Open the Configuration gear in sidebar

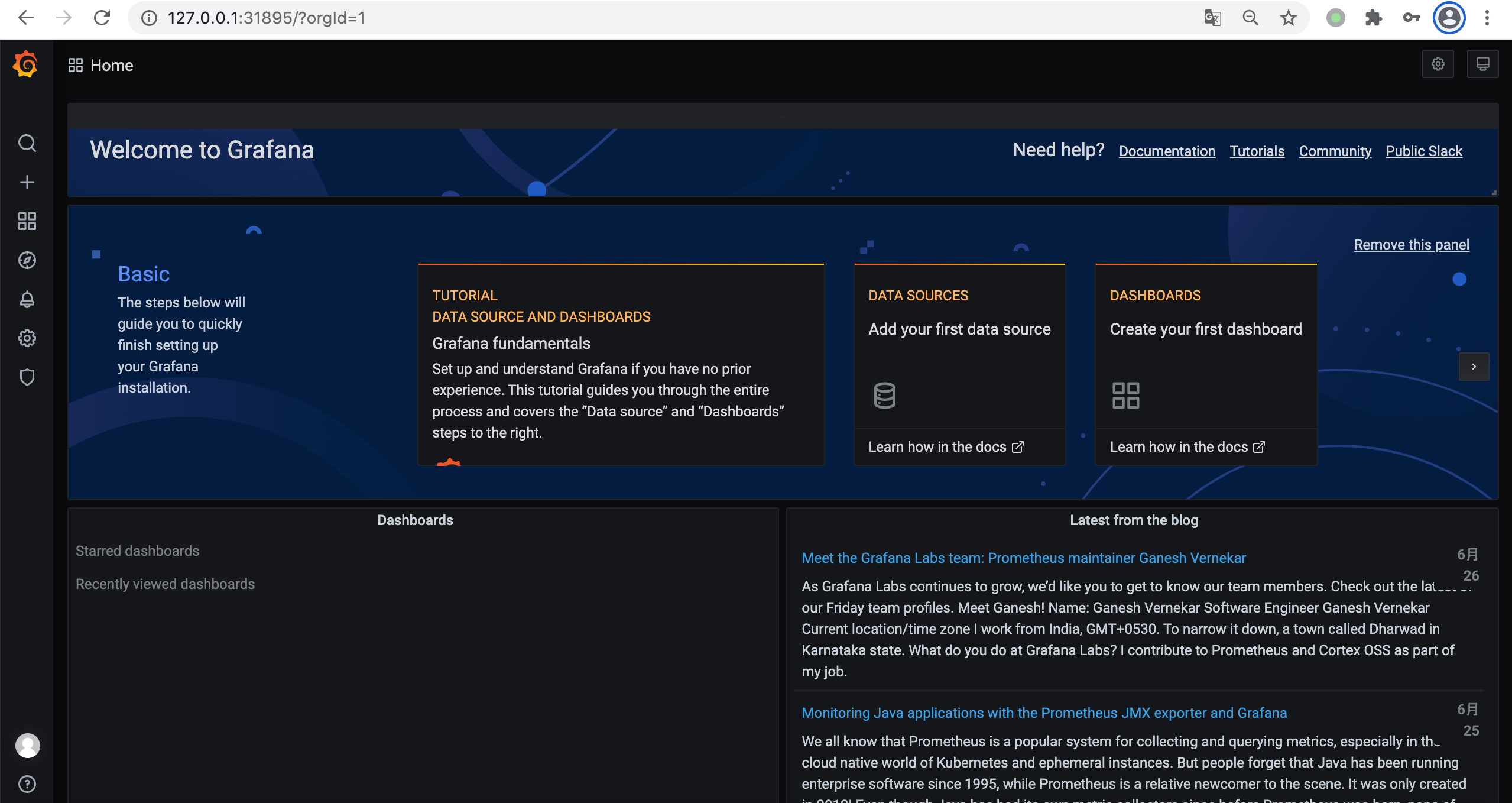[x=27, y=338]
